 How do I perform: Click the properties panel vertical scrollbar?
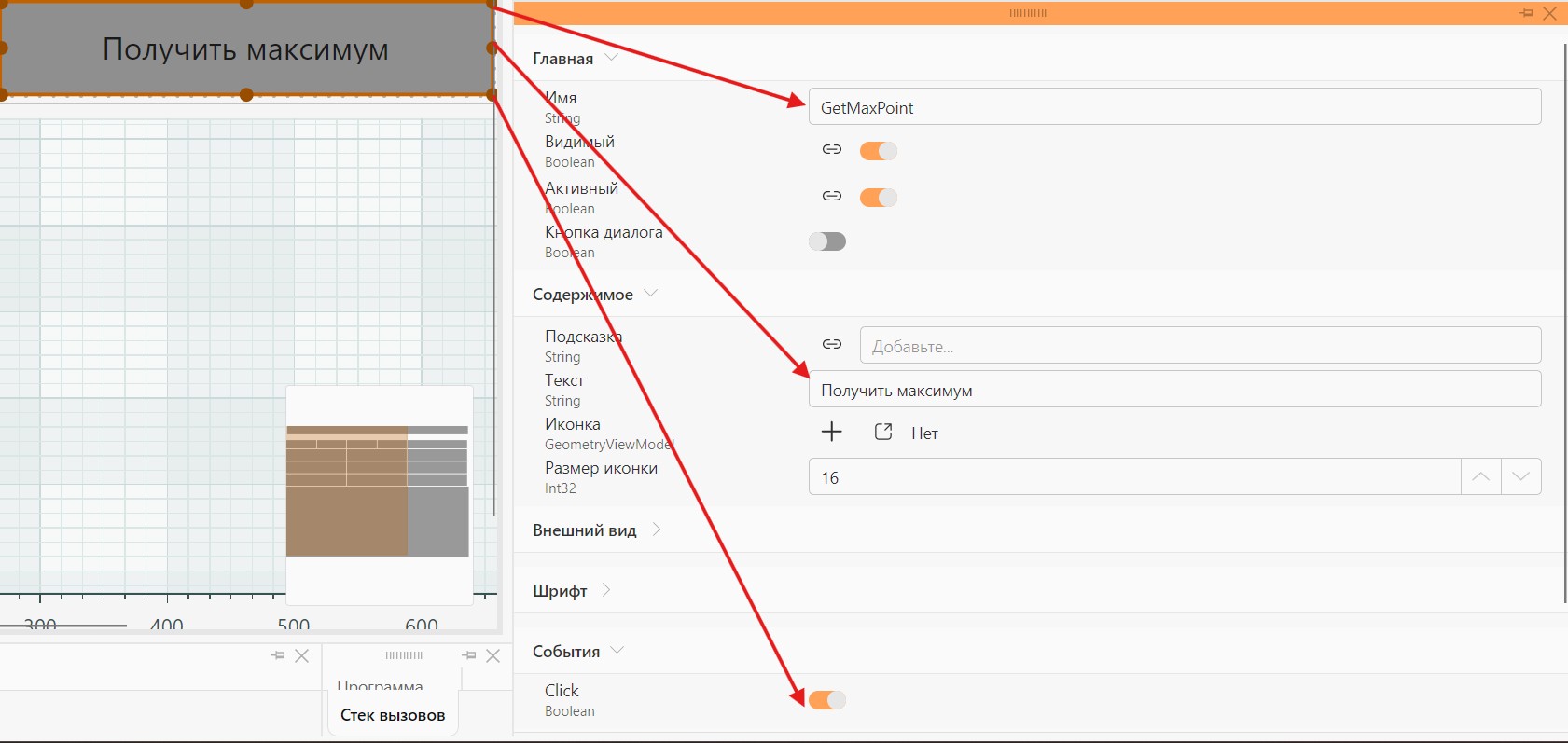[x=1564, y=323]
